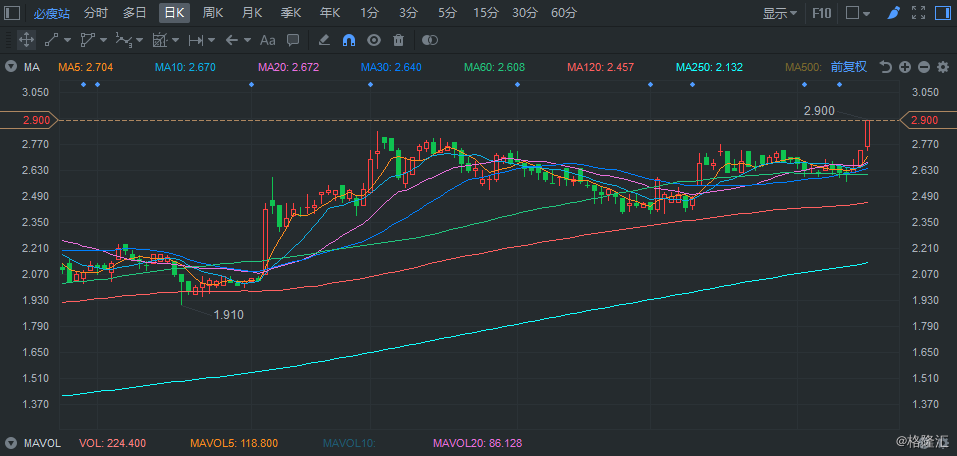Switch to the 周K weekly tab
Screen dimensions: 957x456
(213, 13)
